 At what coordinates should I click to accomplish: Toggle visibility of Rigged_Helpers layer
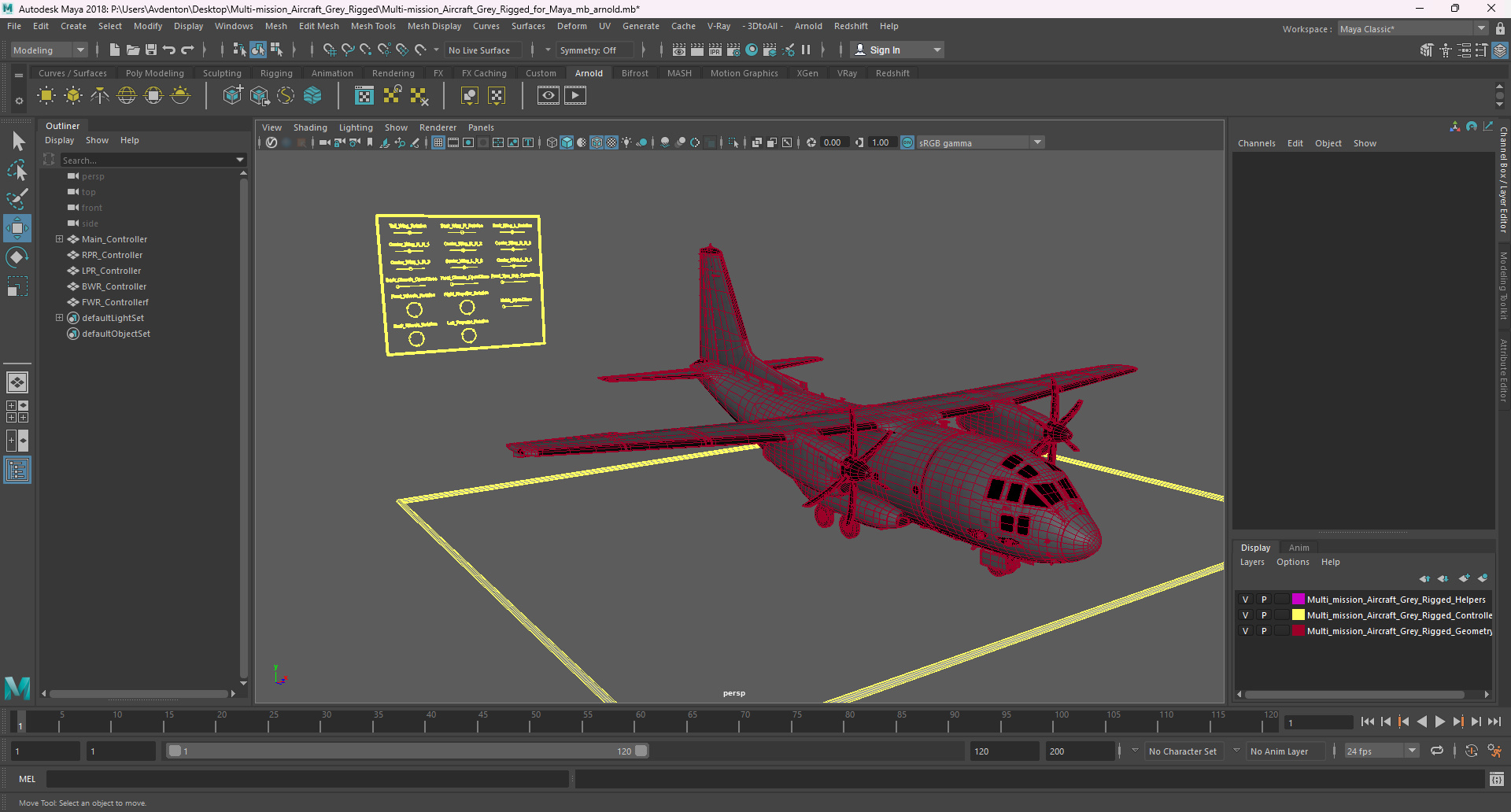pyautogui.click(x=1245, y=600)
